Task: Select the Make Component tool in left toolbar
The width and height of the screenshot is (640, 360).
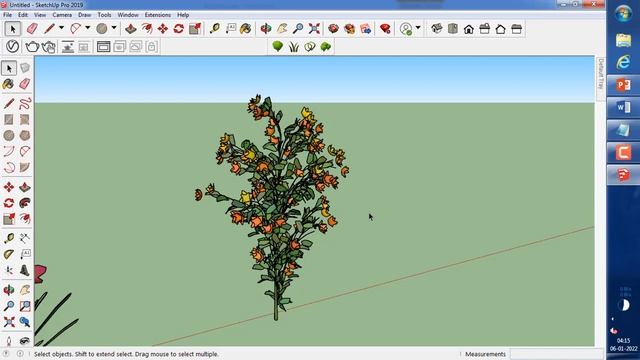Action: click(x=25, y=68)
